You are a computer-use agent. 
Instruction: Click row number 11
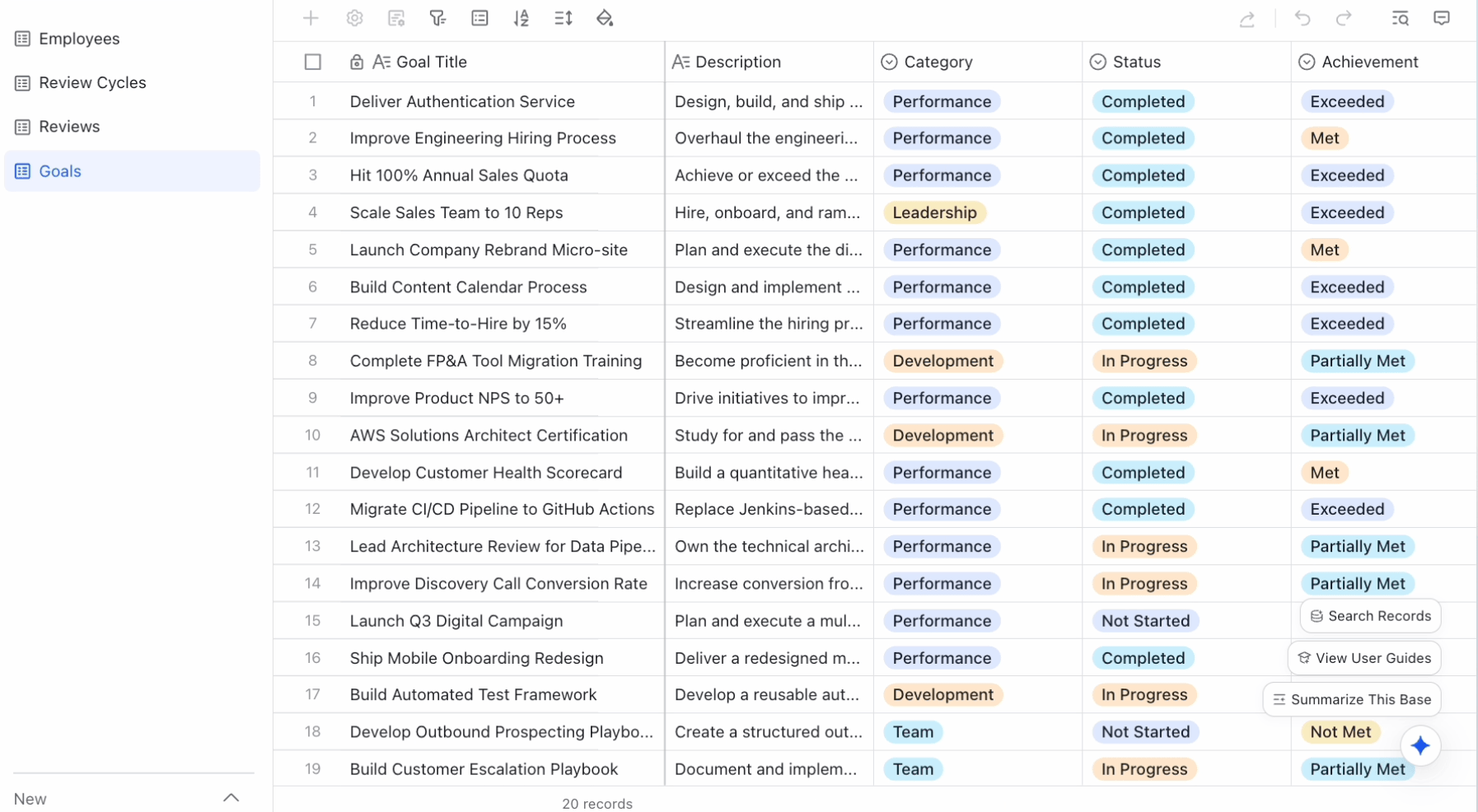312,473
